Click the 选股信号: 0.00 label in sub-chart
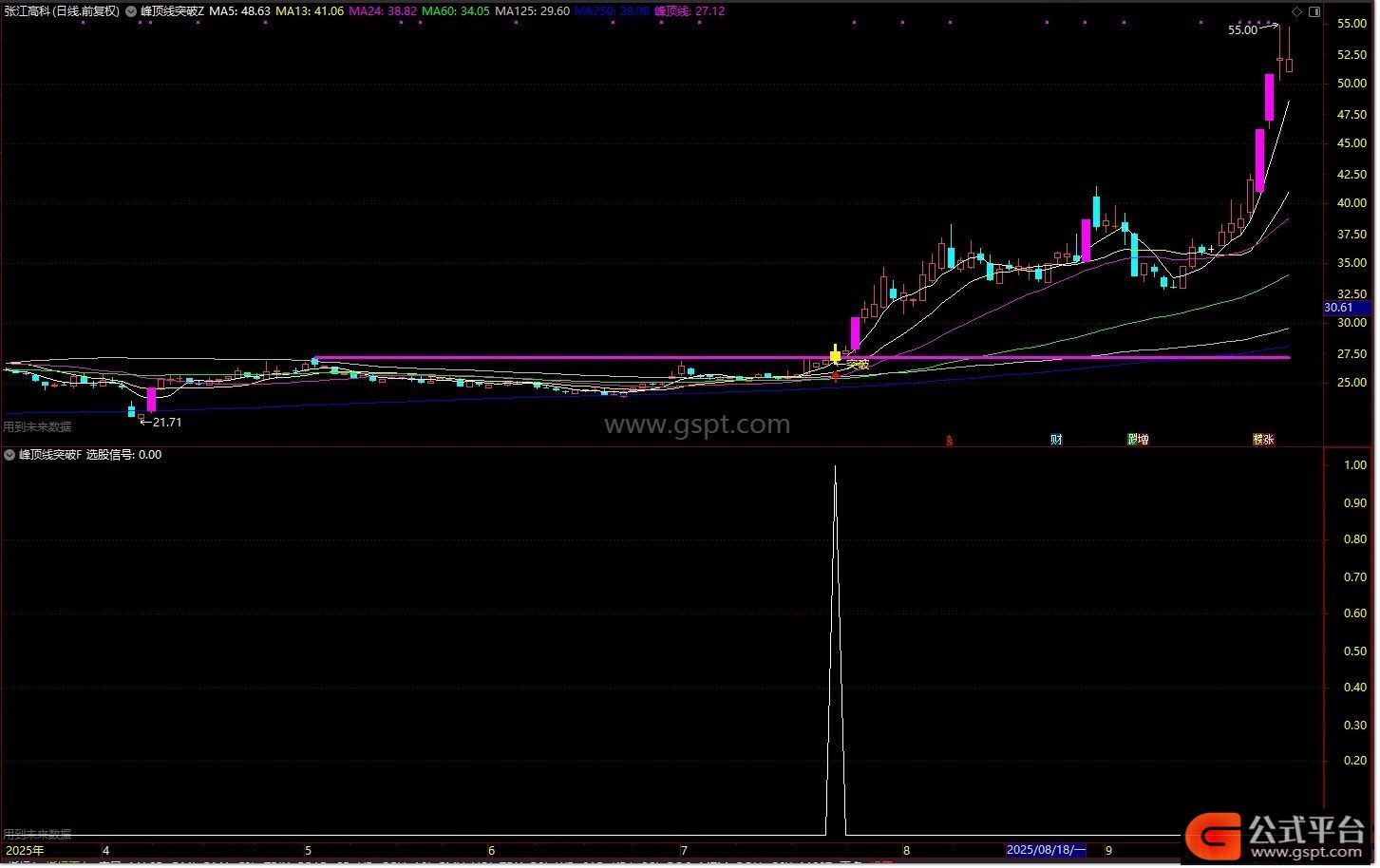Image resolution: width=1380 pixels, height=868 pixels. 123,455
